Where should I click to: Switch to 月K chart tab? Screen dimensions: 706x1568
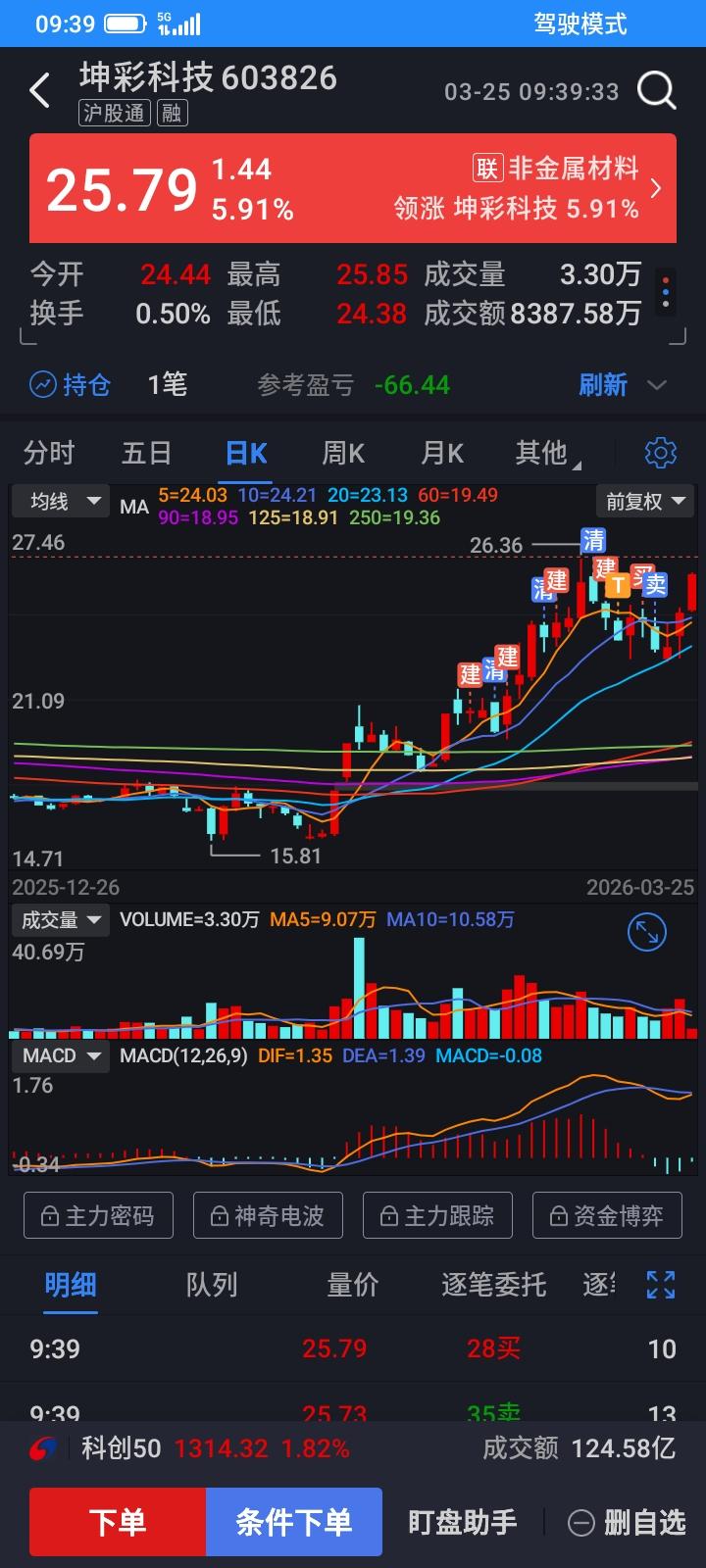(x=442, y=453)
